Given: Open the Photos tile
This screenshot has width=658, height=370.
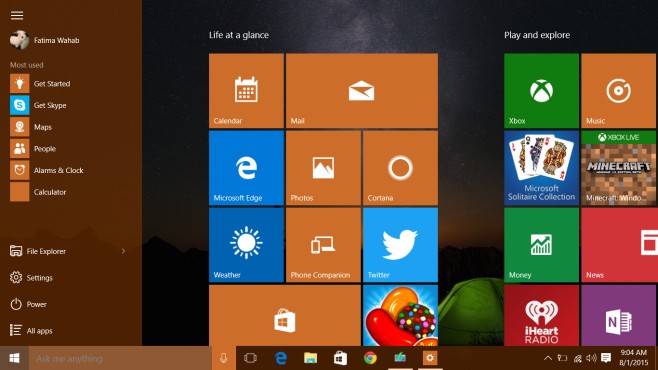Looking at the screenshot, I should (323, 168).
